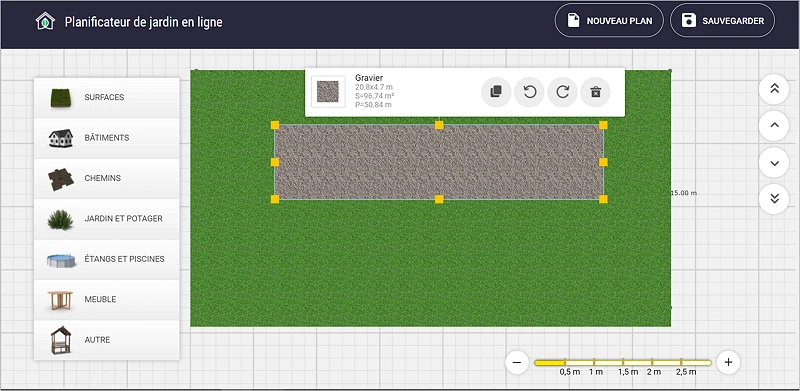Click the wooden table icon for Meuble
800x391 pixels.
(x=60, y=300)
